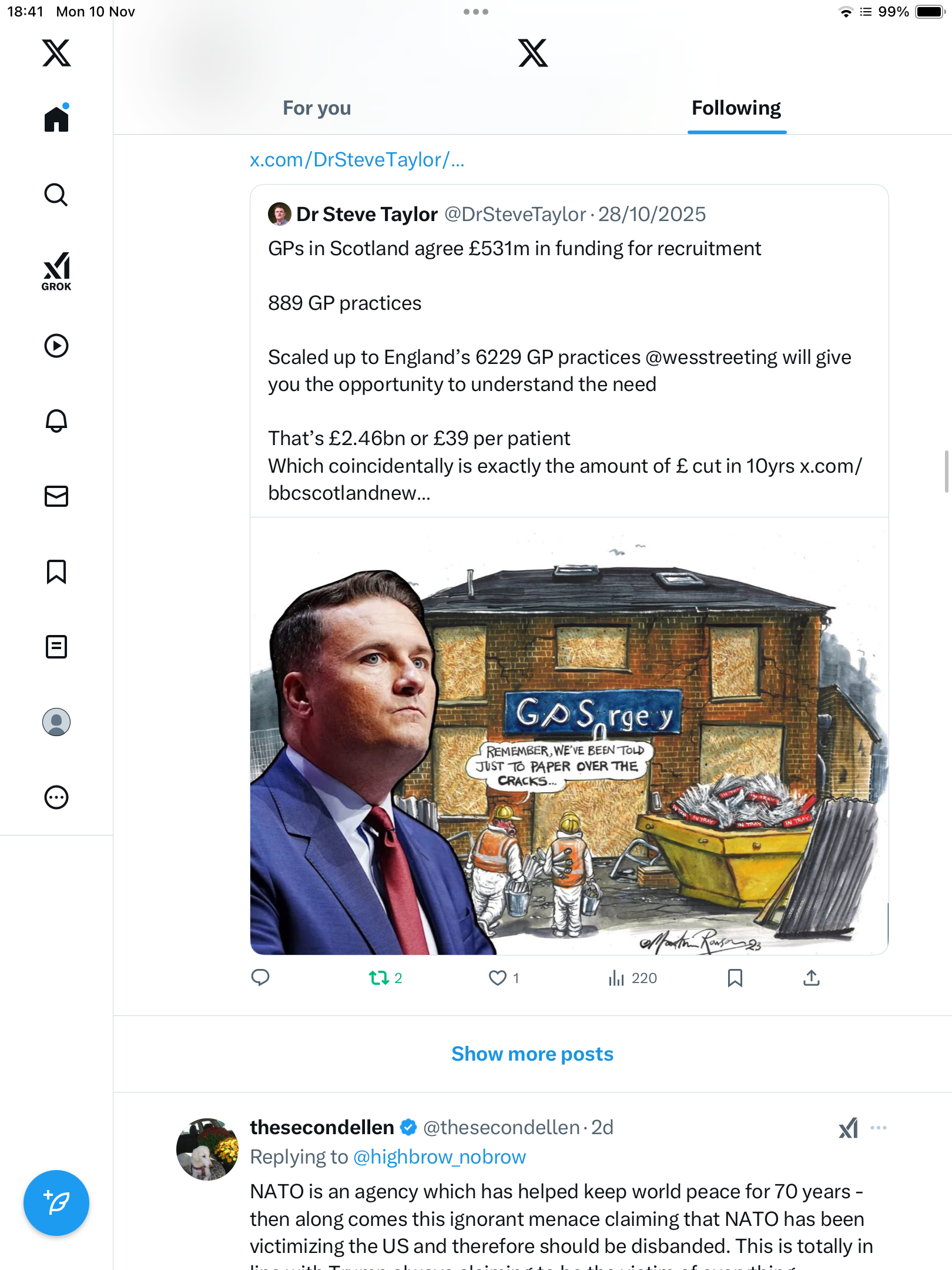952x1270 pixels.
Task: Open Grok from the sidebar
Action: point(56,271)
